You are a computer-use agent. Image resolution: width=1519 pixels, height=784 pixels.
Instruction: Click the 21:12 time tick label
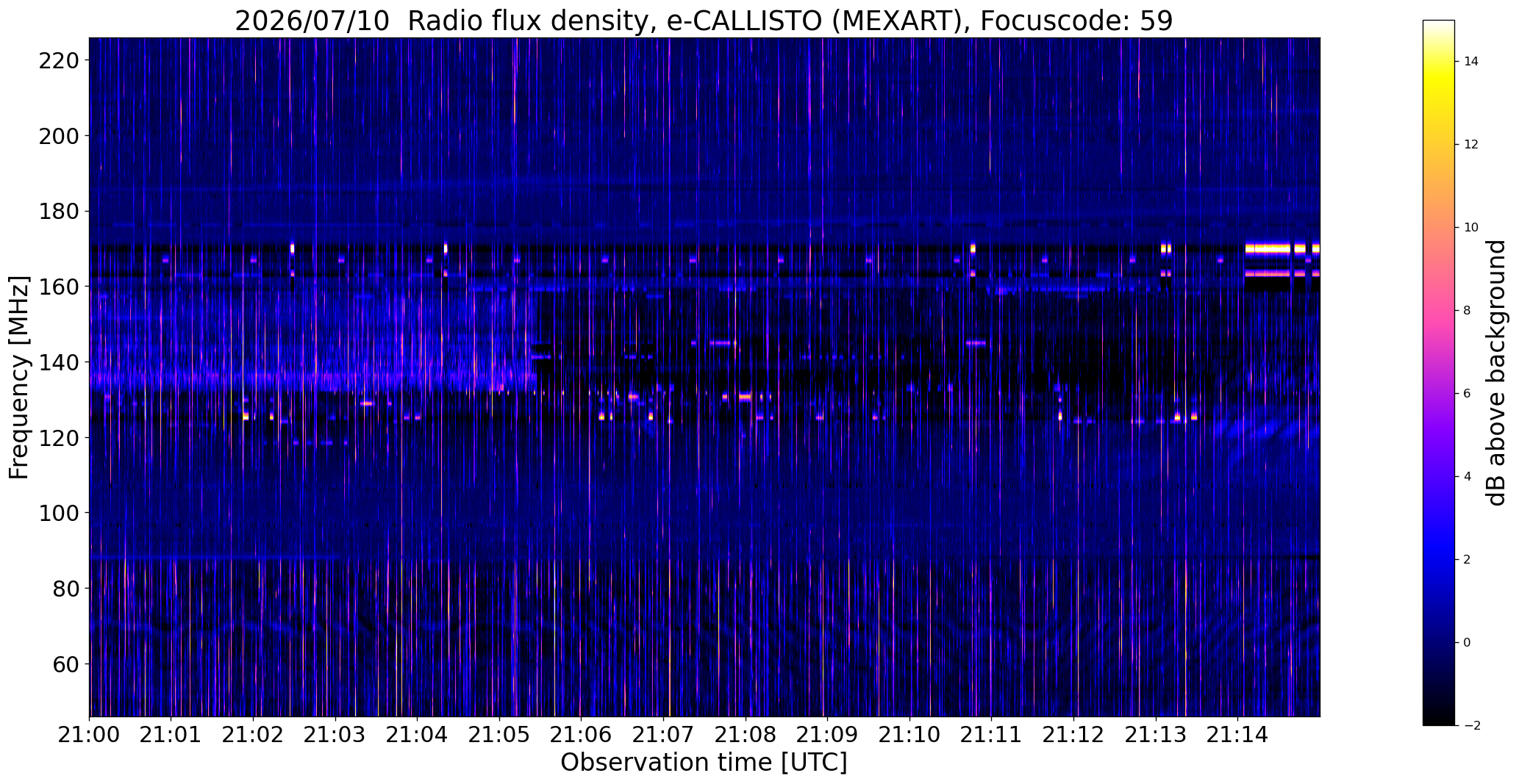(1074, 735)
